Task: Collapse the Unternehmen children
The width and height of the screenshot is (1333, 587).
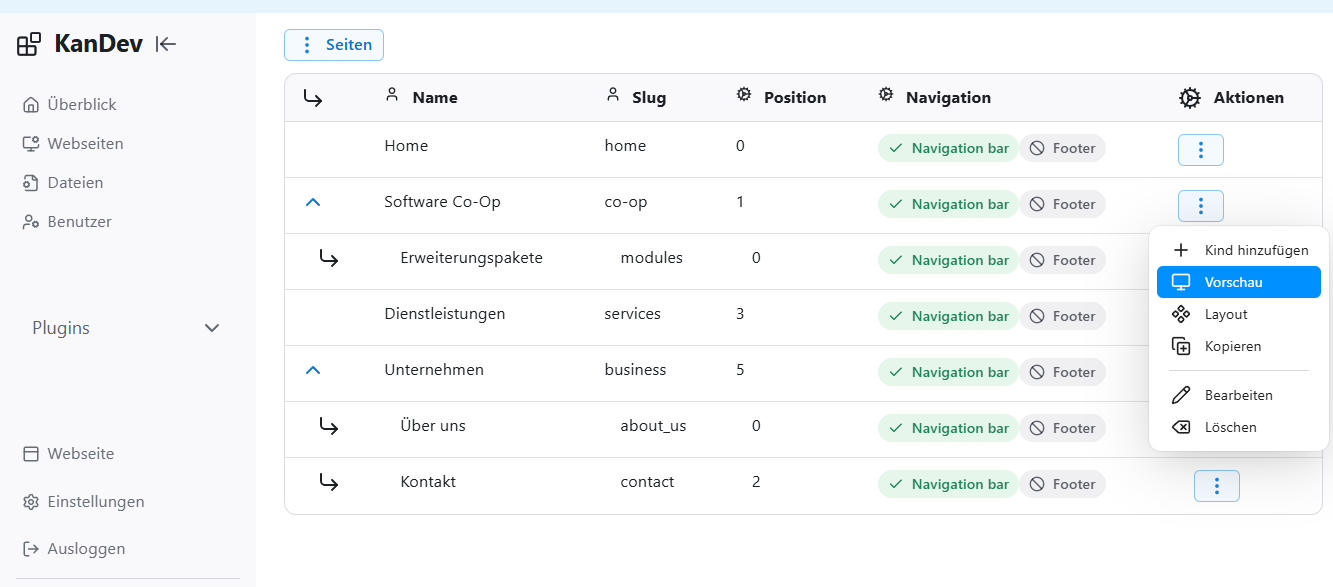Action: (313, 370)
